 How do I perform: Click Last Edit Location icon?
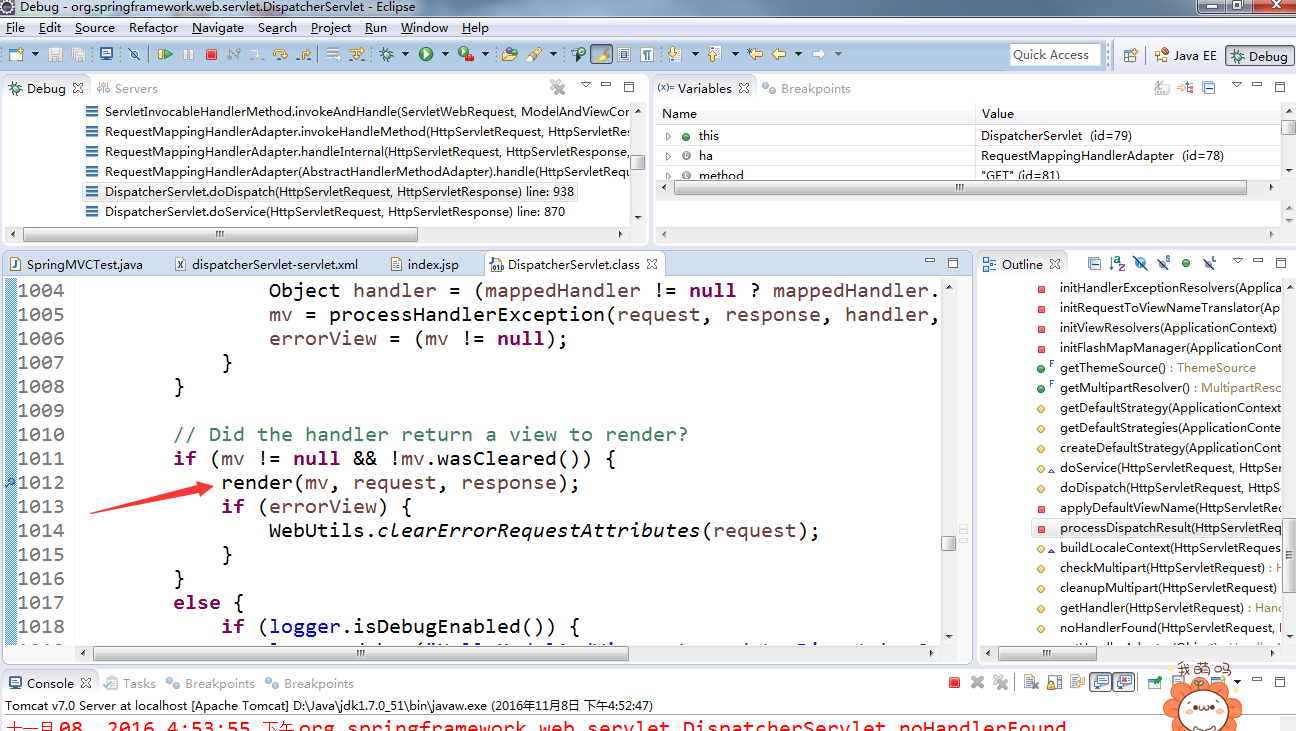pos(755,54)
